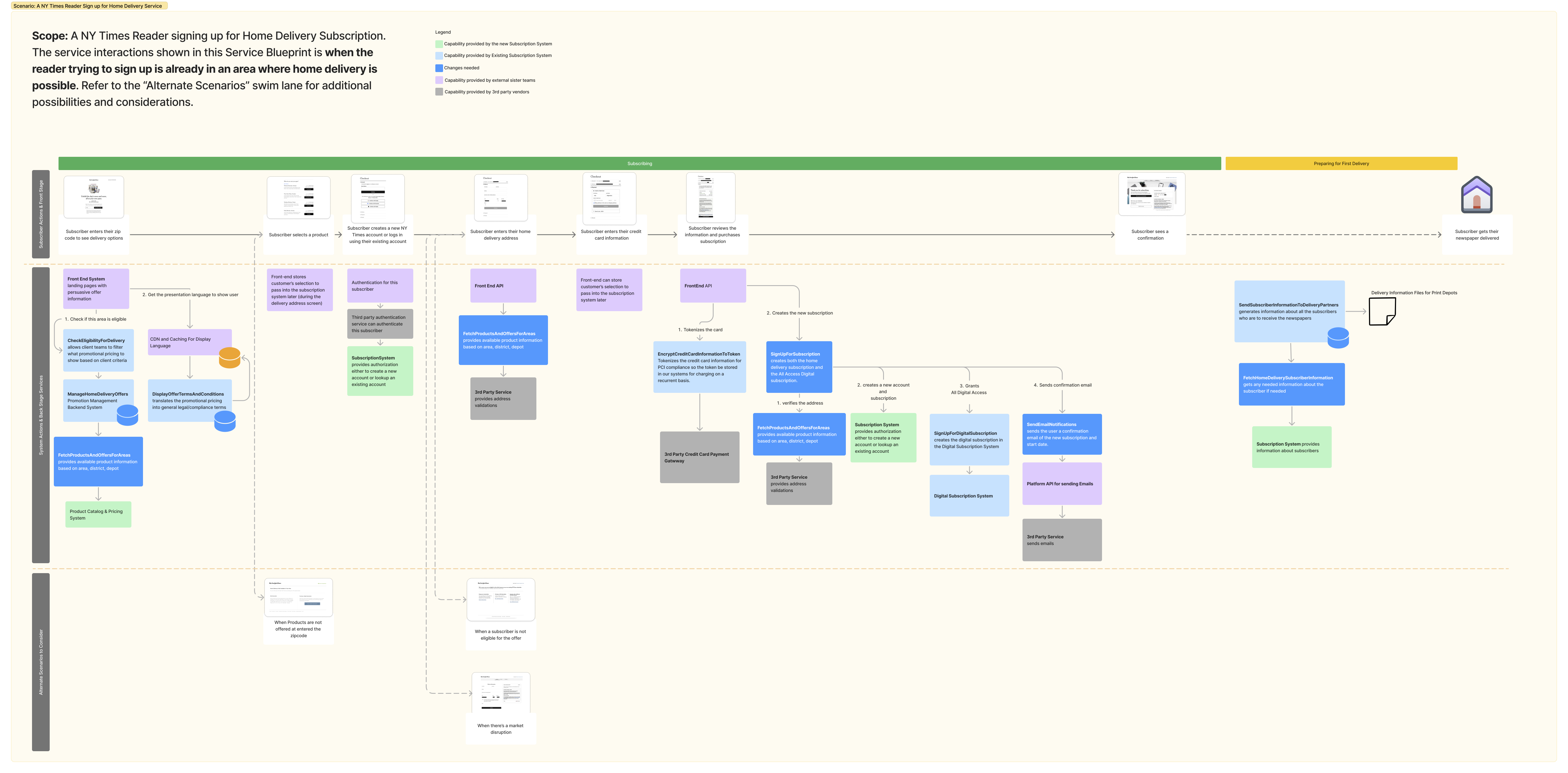This screenshot has height=773, width=1568.
Task: Select the Authentication for this subscriber box
Action: pyautogui.click(x=380, y=285)
